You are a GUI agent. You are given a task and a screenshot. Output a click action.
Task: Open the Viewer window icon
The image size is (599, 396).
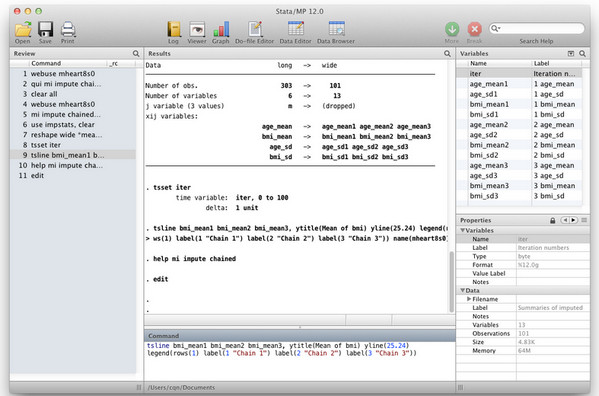(x=197, y=30)
